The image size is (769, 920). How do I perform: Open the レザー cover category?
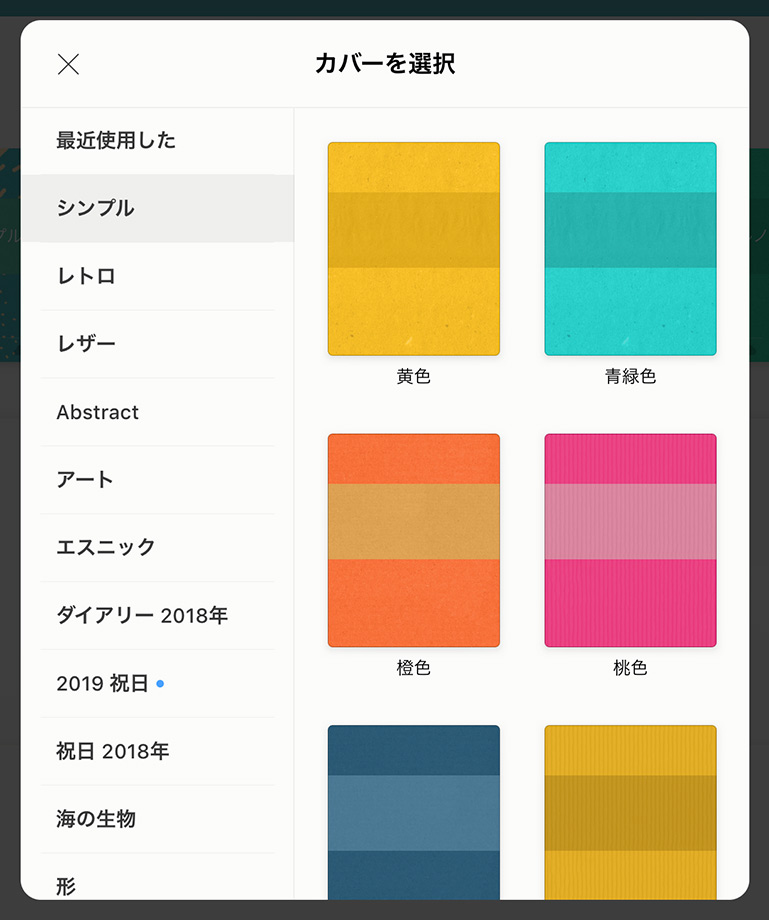[157, 344]
